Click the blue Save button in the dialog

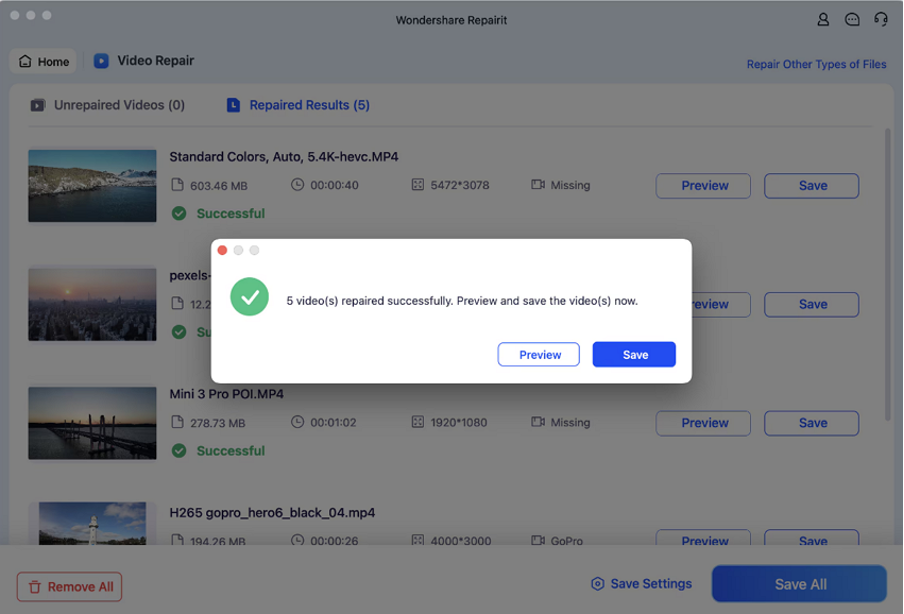634,355
